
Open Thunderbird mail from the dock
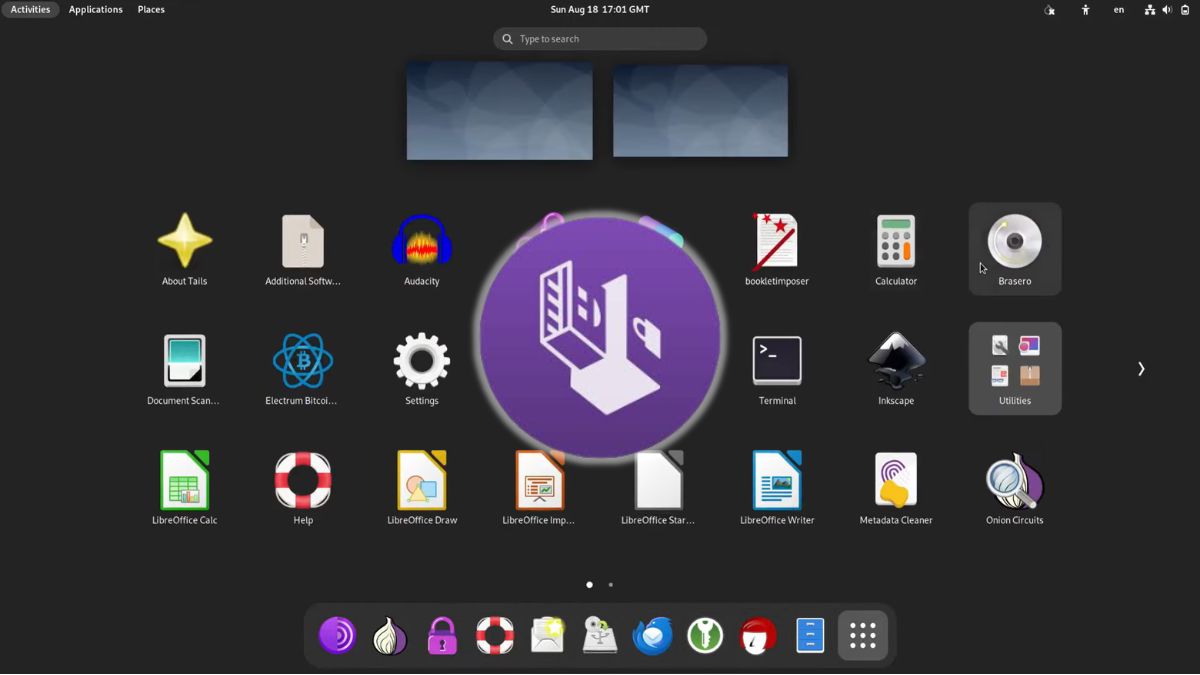pos(652,635)
